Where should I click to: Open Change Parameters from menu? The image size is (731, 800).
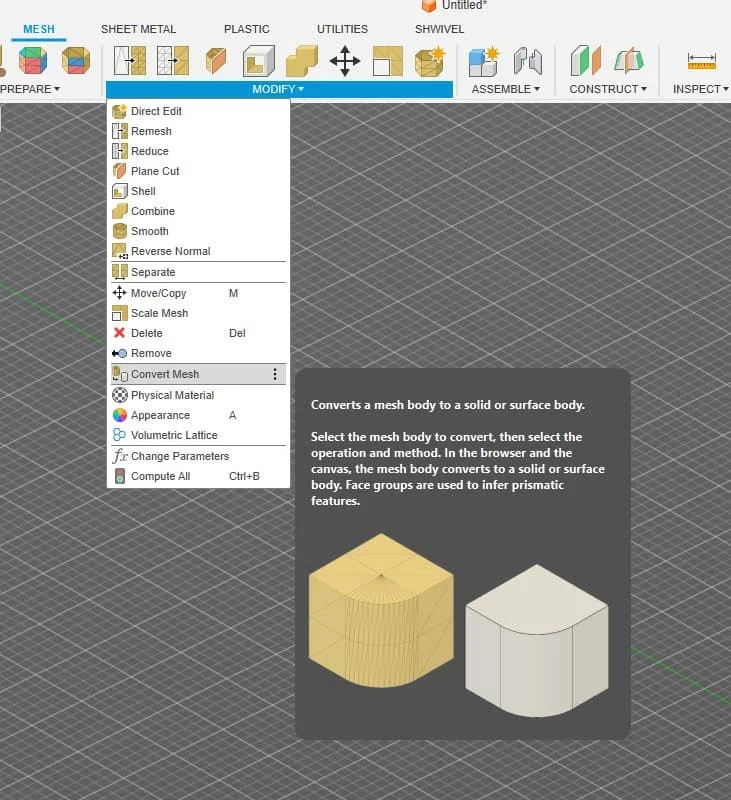click(x=198, y=456)
